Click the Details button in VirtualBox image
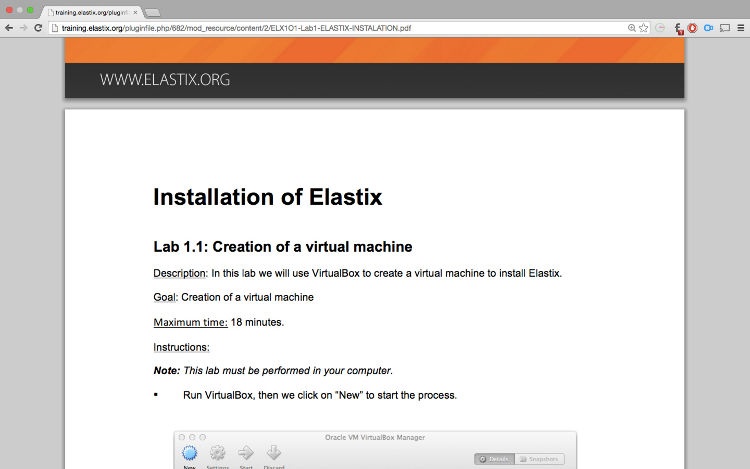750x469 pixels. coord(497,459)
